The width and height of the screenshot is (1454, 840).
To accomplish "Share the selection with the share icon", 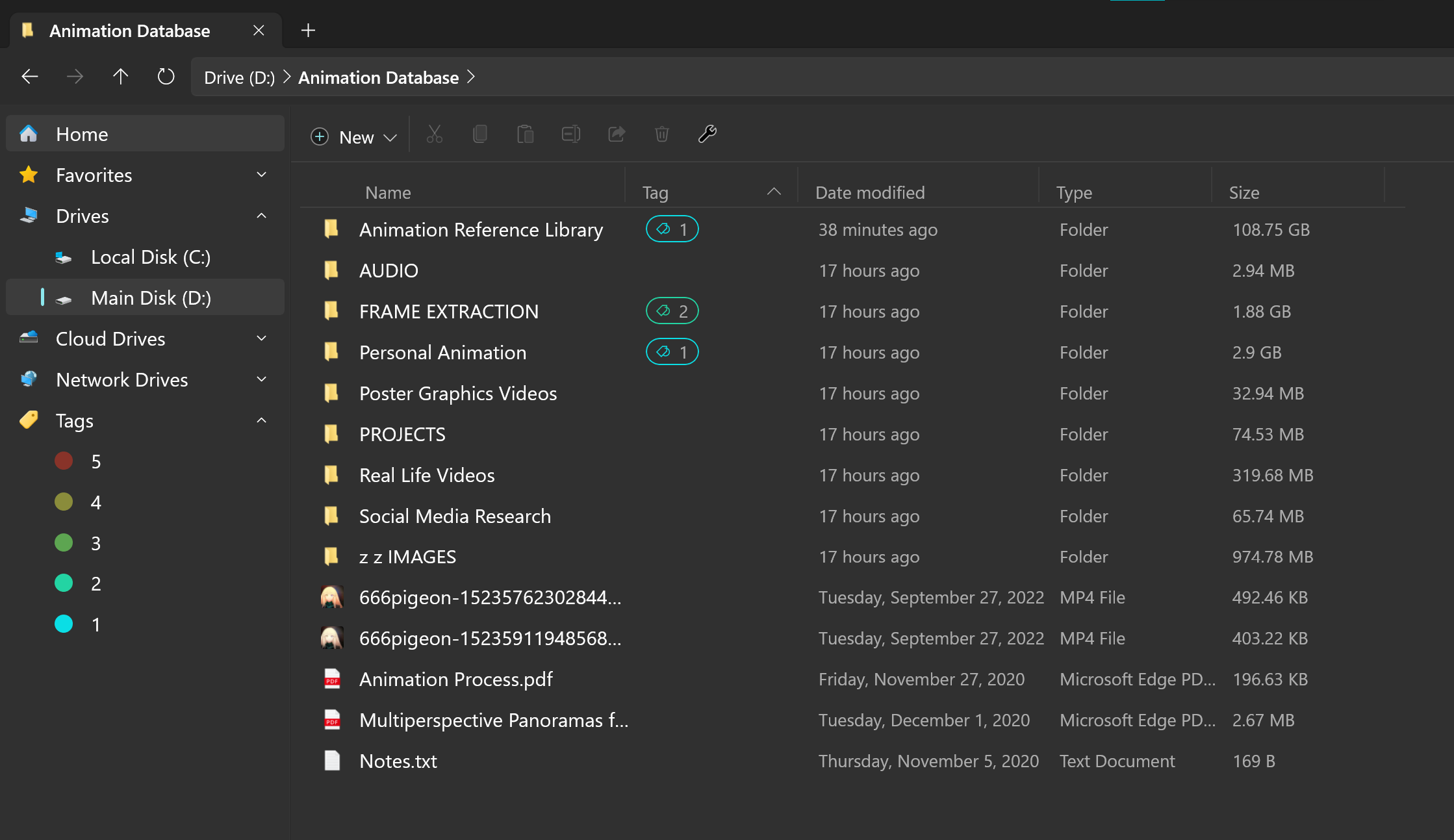I will coord(616,134).
